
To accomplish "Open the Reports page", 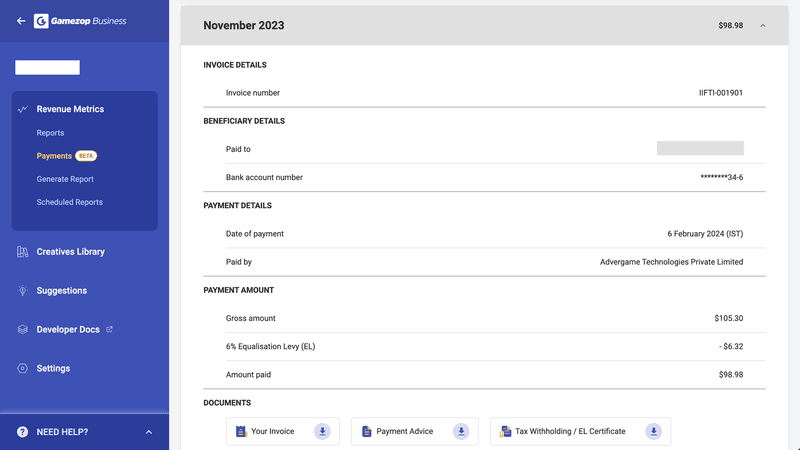I will pyautogui.click(x=51, y=133).
